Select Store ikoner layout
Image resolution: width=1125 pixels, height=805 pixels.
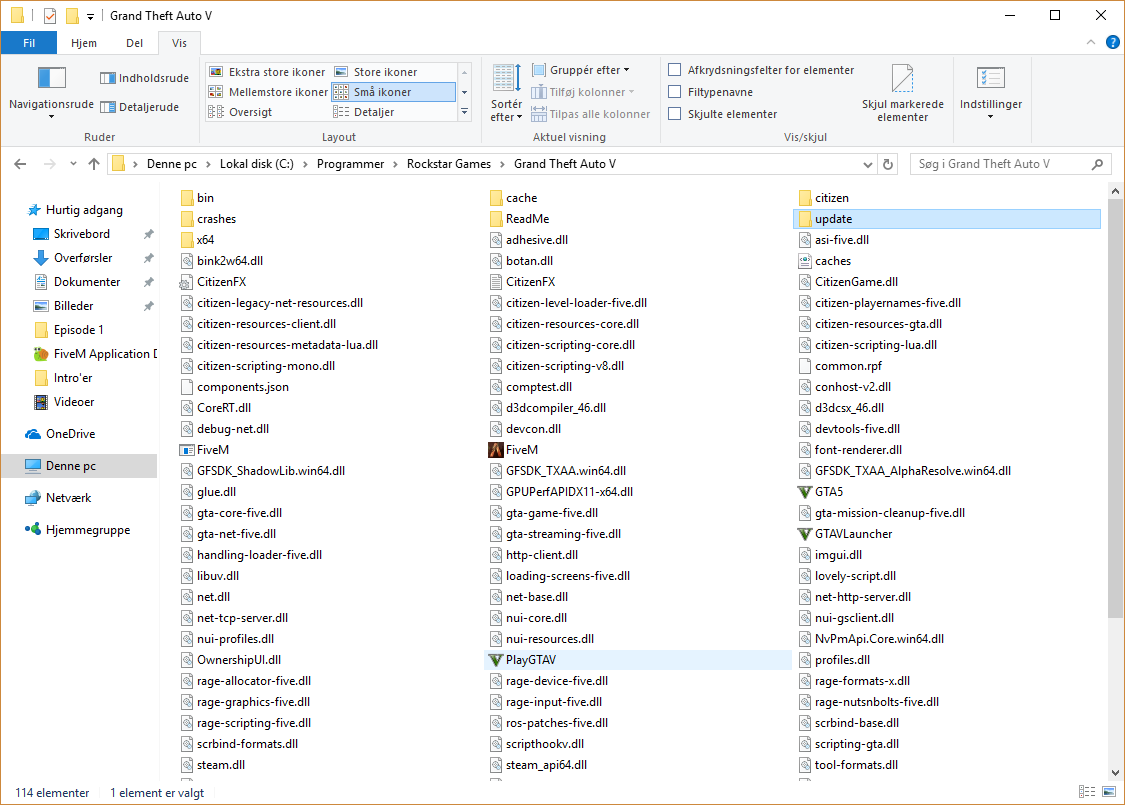coord(376,72)
